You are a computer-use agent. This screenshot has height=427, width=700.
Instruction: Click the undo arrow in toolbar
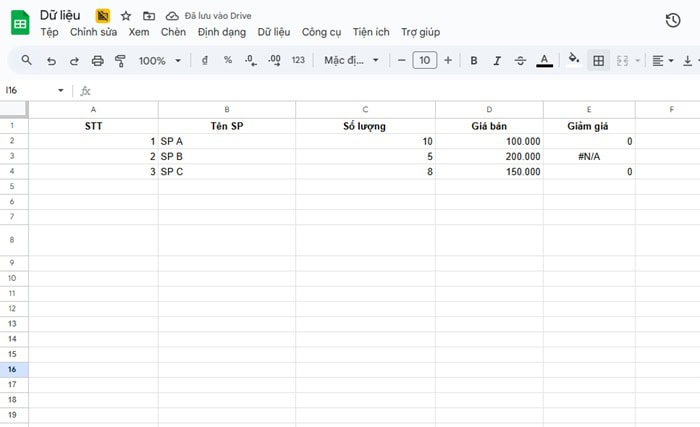coord(50,61)
